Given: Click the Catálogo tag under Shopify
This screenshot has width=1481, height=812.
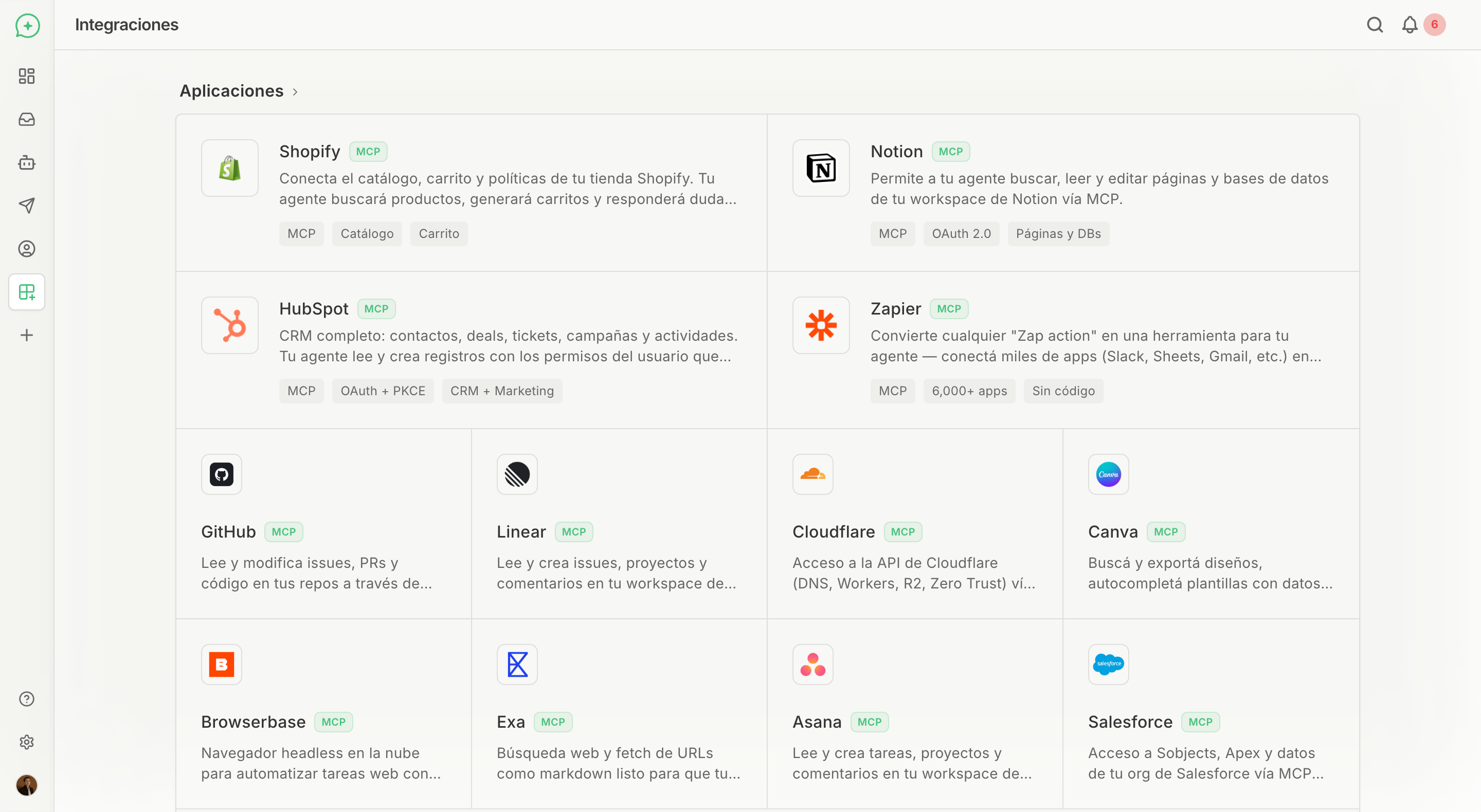Looking at the screenshot, I should 367,234.
